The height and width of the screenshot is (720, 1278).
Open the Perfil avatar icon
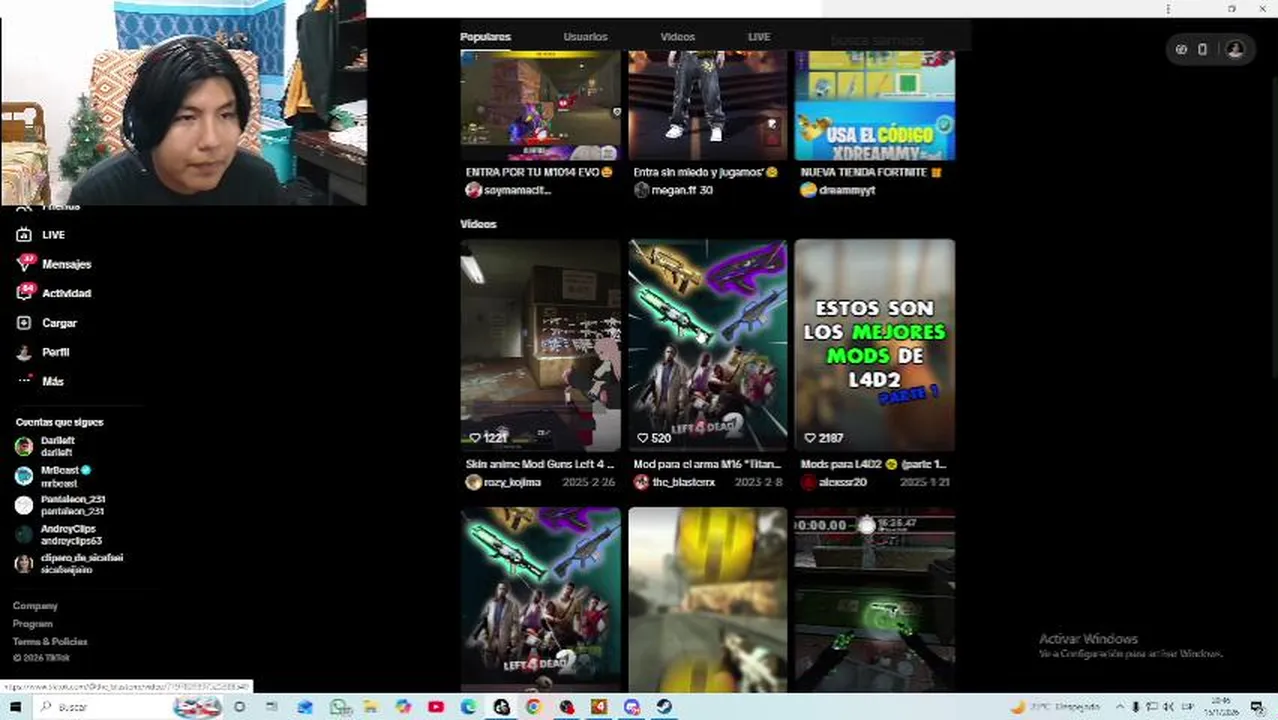click(x=24, y=352)
